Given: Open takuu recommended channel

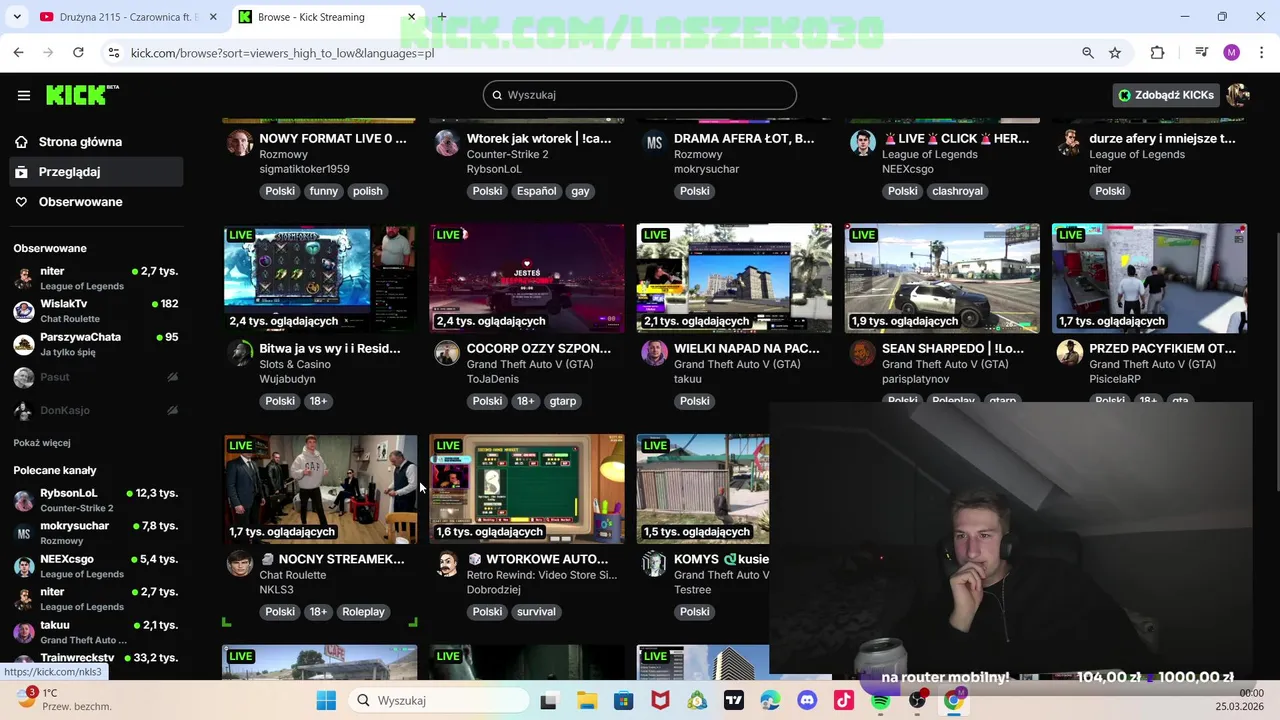Looking at the screenshot, I should pos(95,632).
